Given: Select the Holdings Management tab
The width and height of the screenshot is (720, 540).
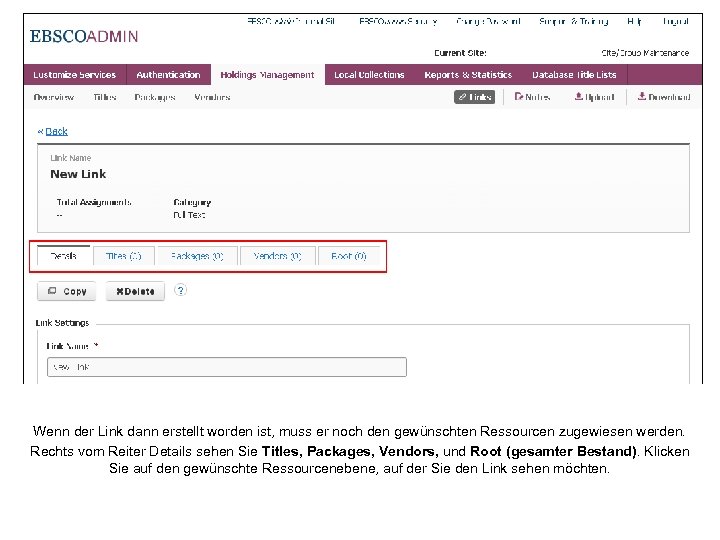Looking at the screenshot, I should click(x=267, y=75).
